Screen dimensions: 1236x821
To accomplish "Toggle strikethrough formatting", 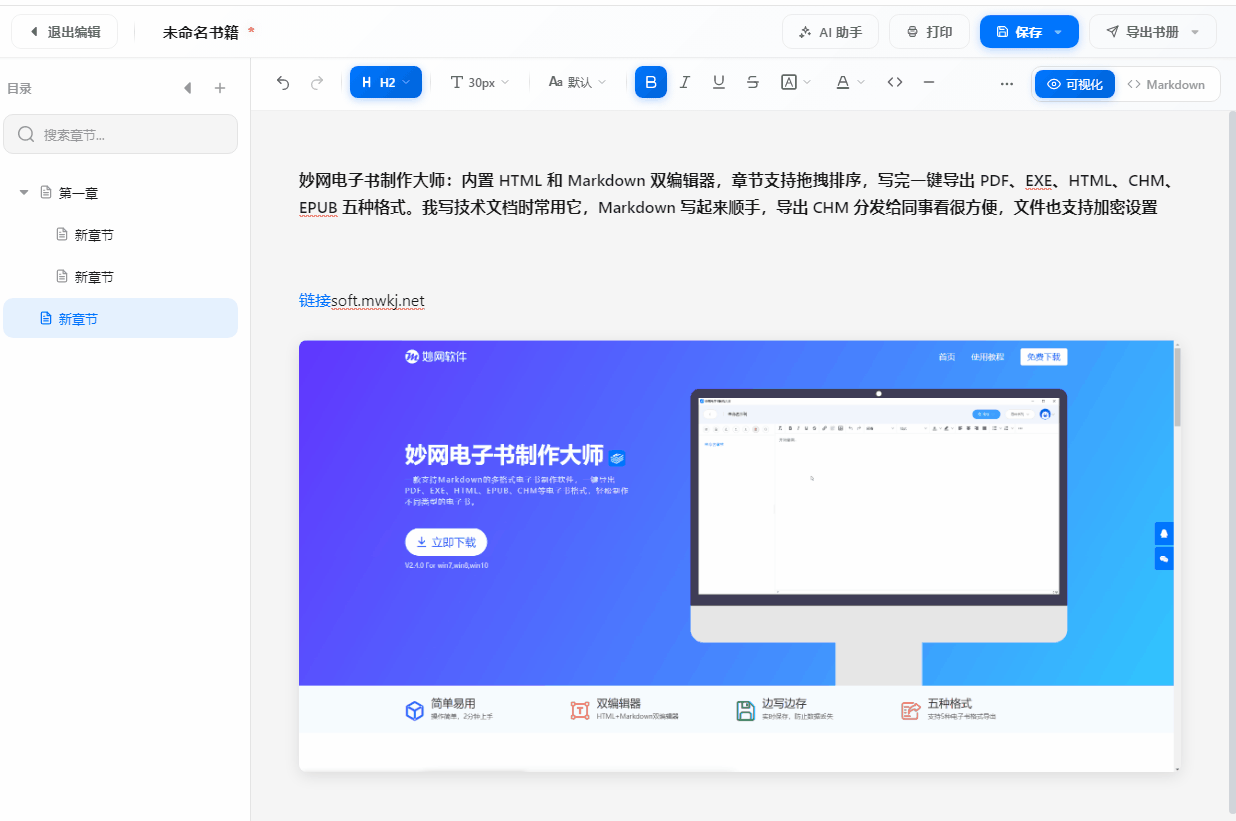I will click(753, 82).
